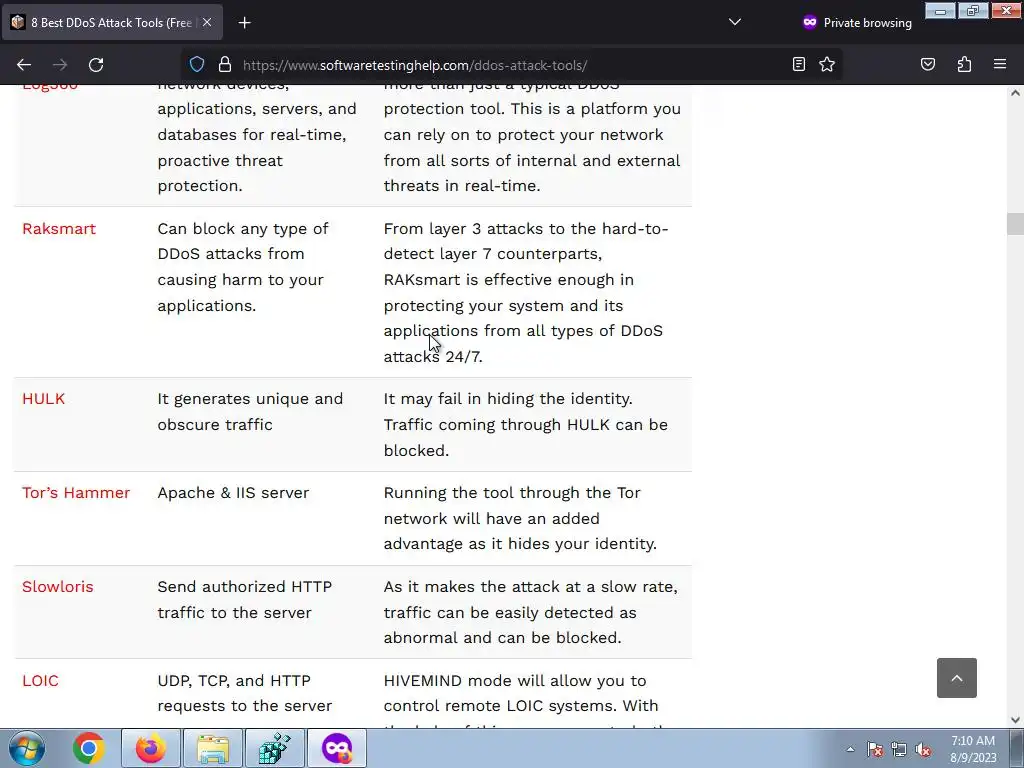Open the Tor's Hammer link
This screenshot has width=1024, height=768.
click(76, 493)
